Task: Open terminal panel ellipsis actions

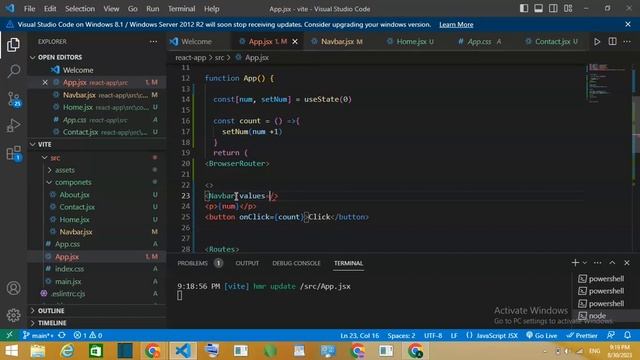Action: [x=598, y=263]
